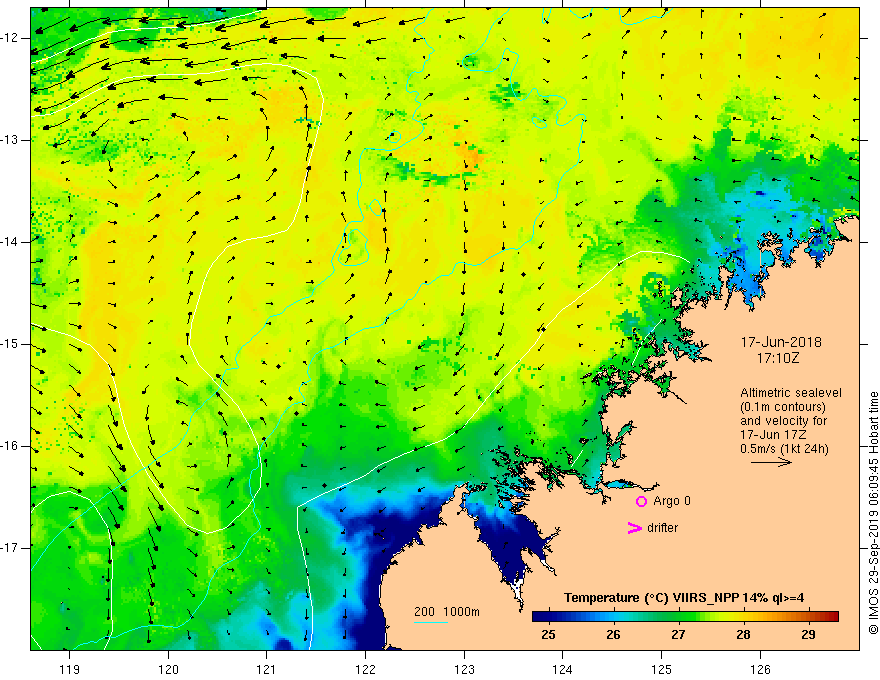Click the time label 17:10Z

click(x=778, y=358)
